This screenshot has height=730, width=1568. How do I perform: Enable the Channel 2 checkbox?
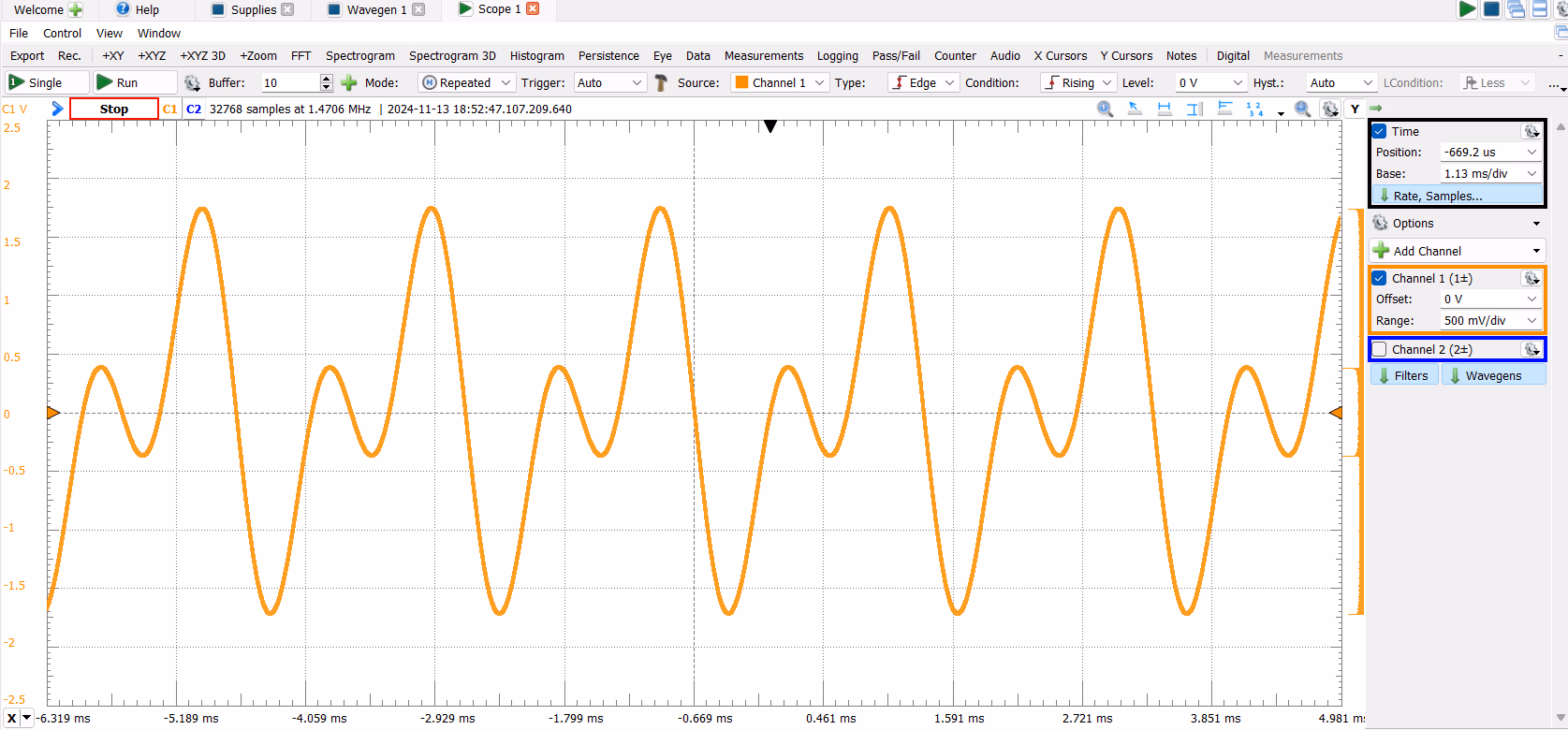(1379, 349)
